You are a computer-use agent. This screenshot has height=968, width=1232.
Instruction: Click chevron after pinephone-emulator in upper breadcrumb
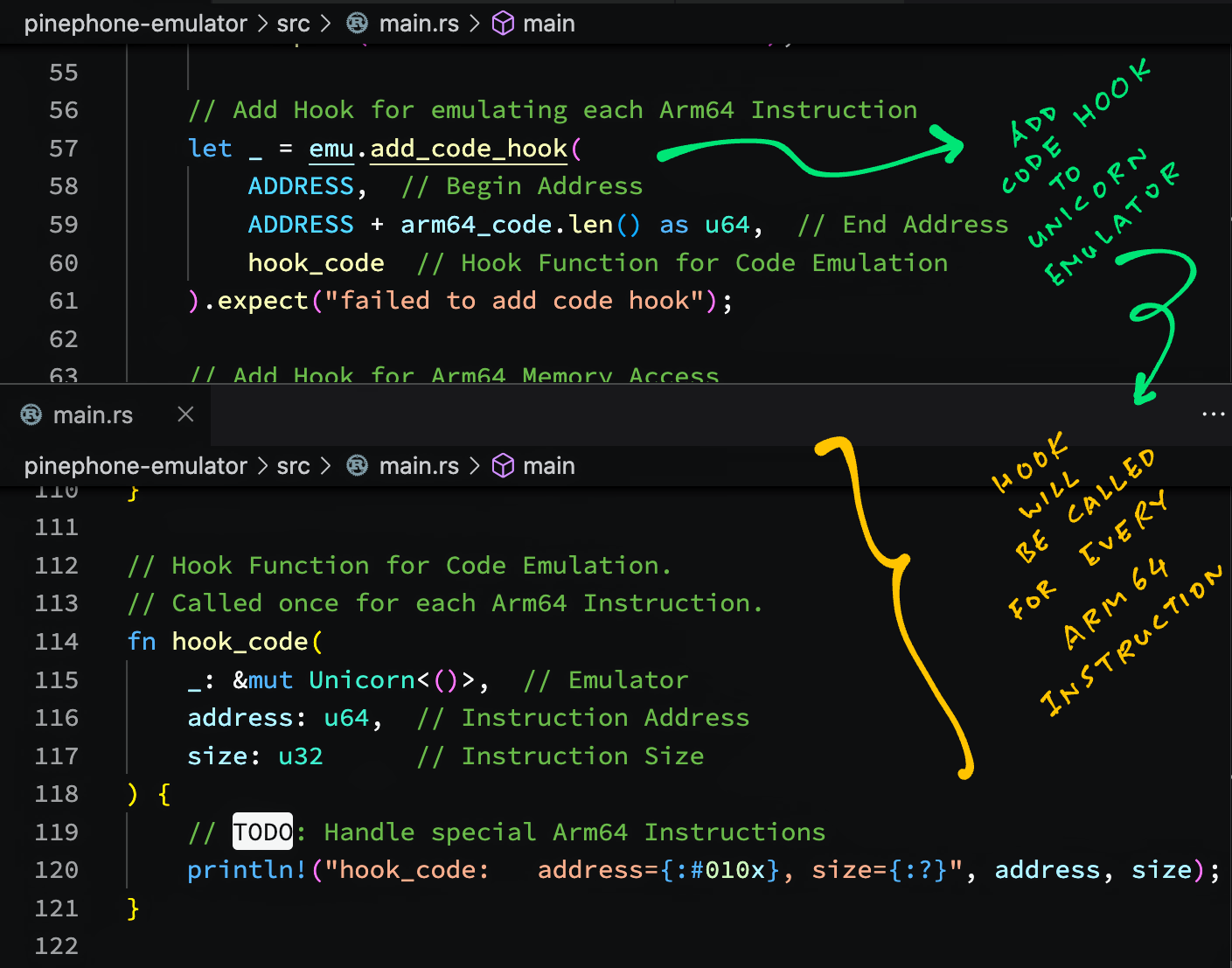click(262, 24)
